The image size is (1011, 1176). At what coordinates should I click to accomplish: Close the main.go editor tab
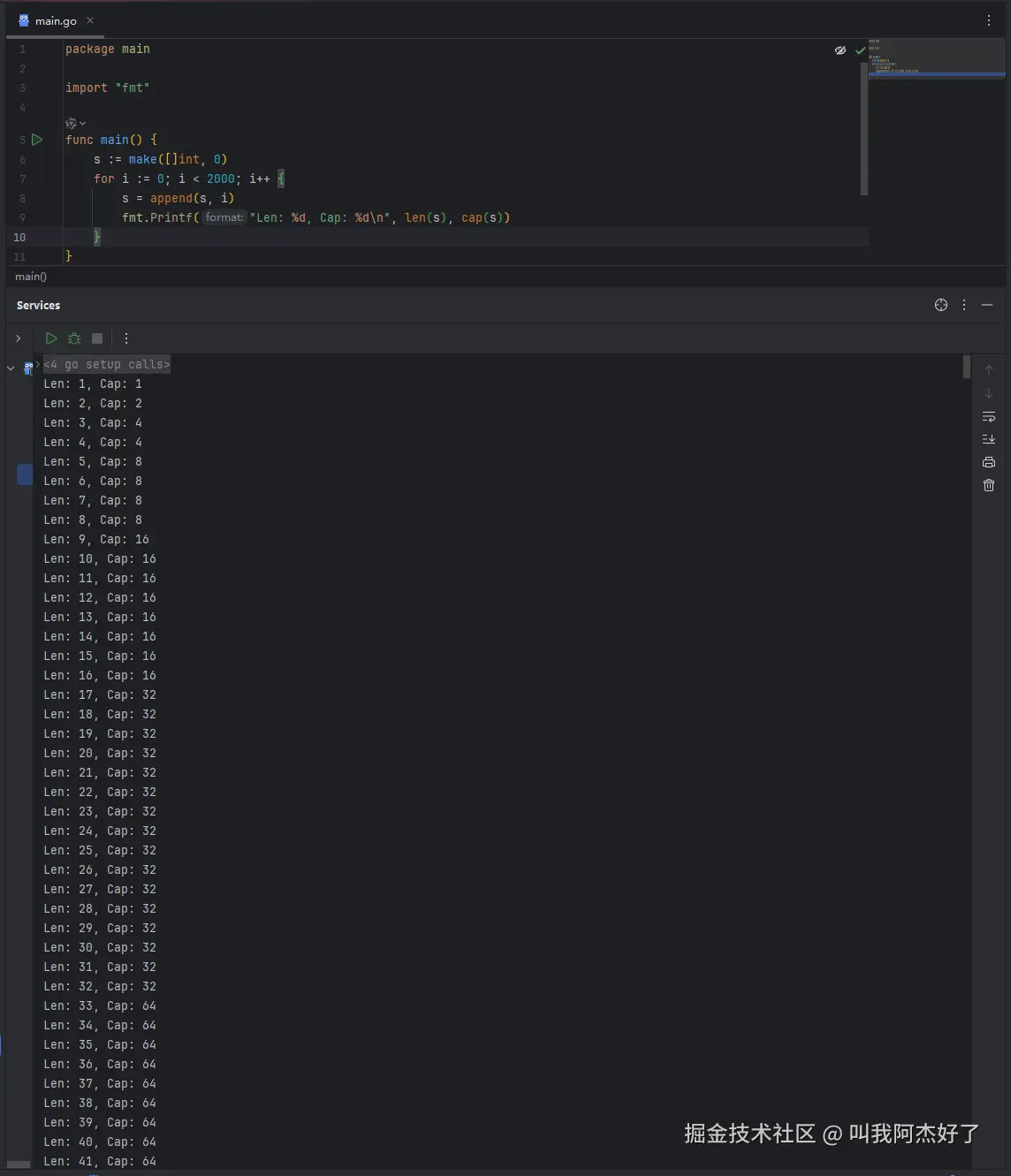90,20
